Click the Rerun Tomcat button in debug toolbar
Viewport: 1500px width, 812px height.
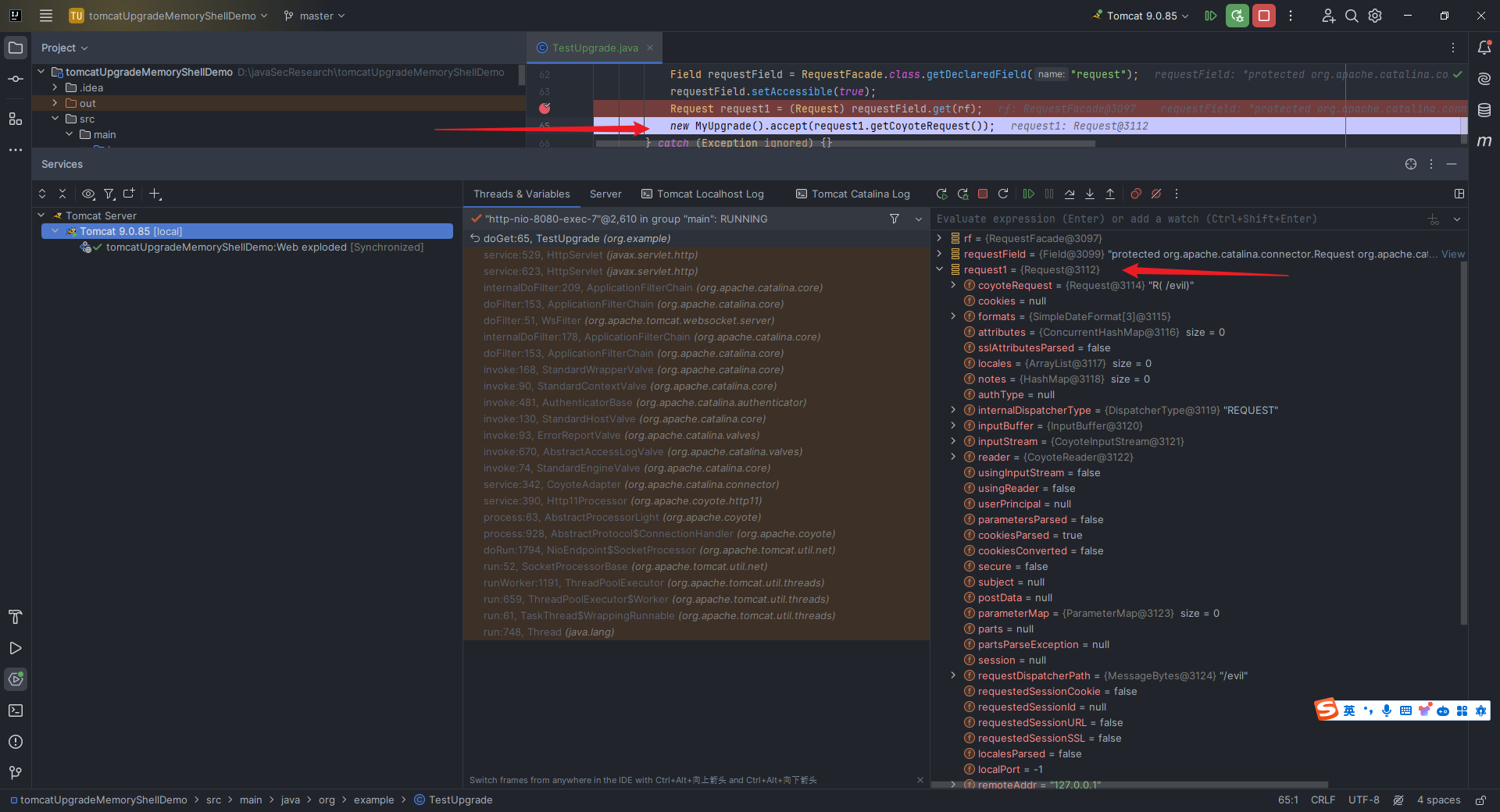942,194
